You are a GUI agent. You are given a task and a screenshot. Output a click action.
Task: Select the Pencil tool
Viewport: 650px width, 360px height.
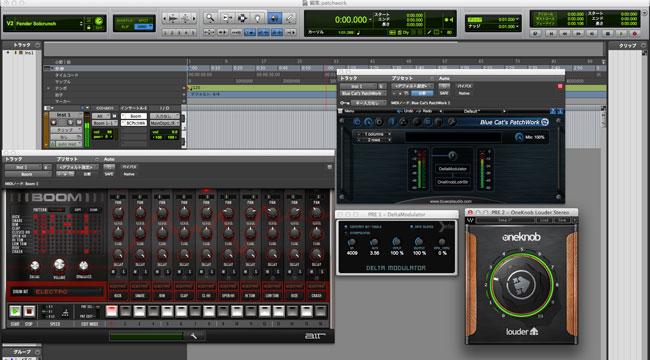289,18
